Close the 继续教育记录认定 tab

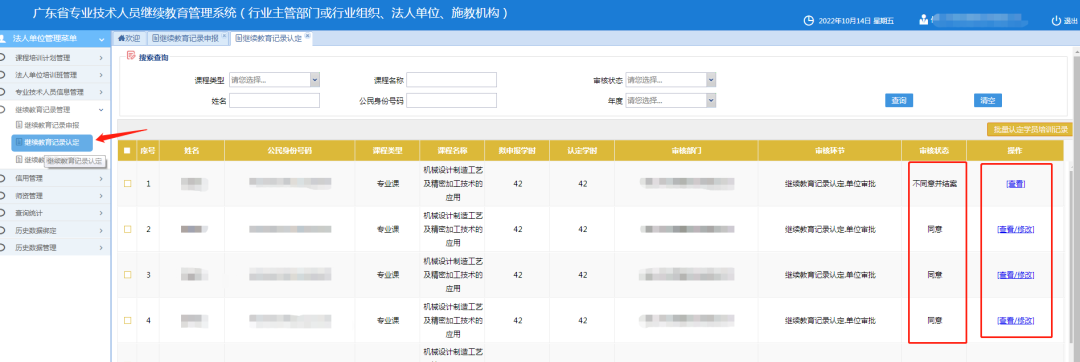(x=307, y=36)
